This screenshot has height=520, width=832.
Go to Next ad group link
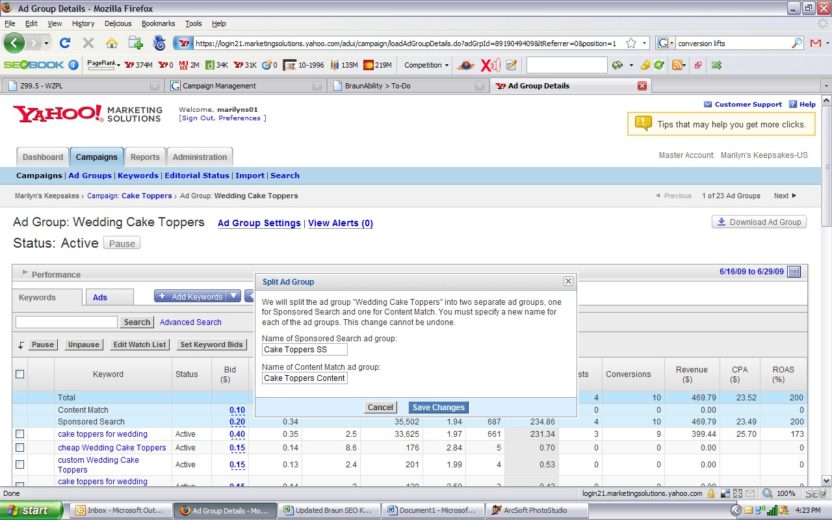click(785, 195)
